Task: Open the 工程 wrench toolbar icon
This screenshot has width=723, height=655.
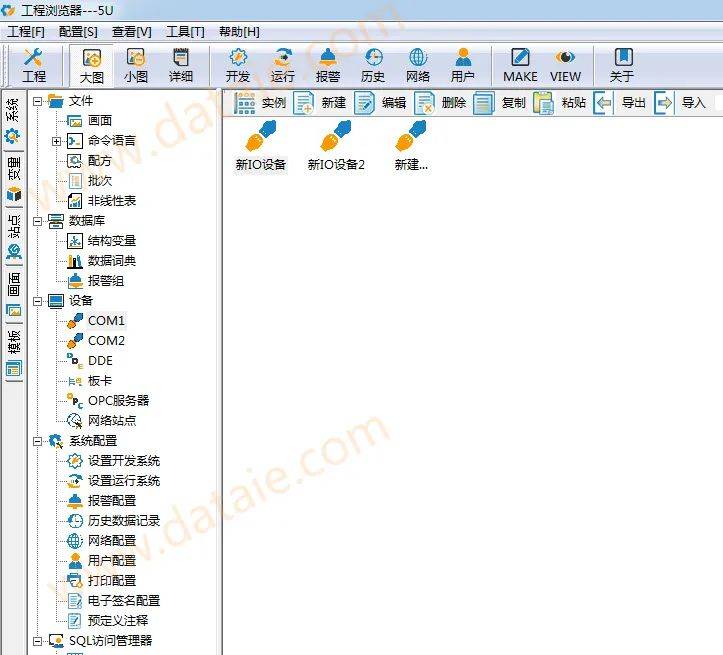Action: 33,65
